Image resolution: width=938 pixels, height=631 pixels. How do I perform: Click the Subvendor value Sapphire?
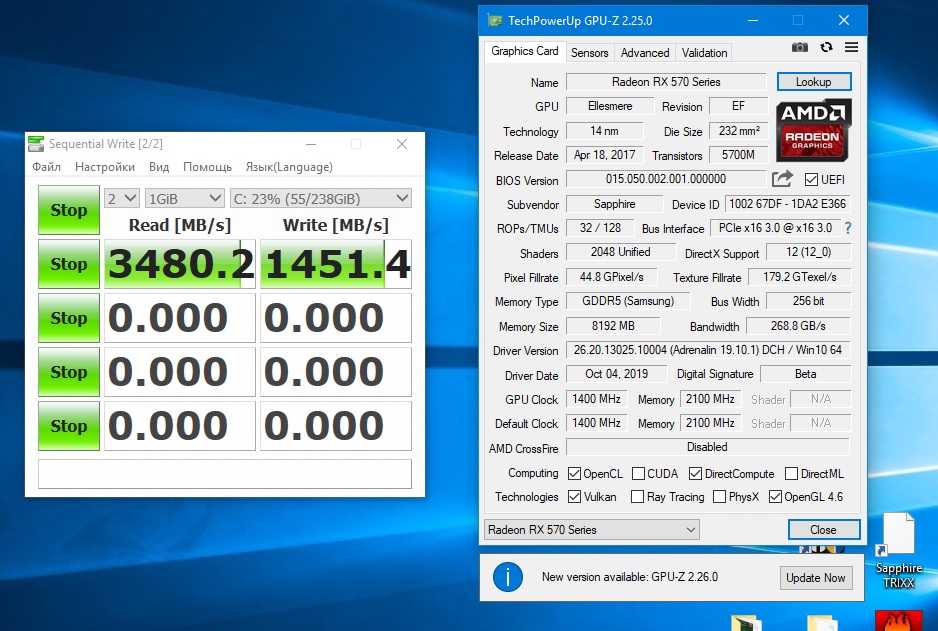[x=614, y=204]
